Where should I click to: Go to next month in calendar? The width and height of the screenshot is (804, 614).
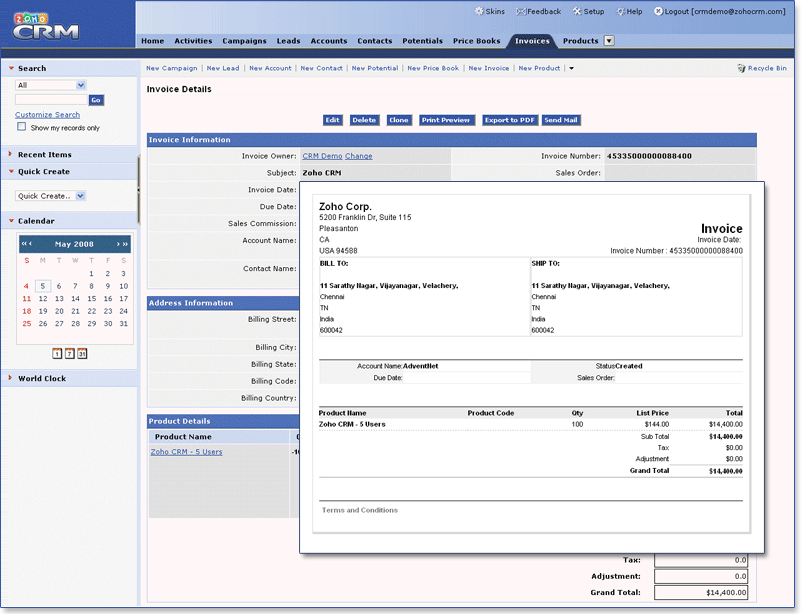point(118,244)
